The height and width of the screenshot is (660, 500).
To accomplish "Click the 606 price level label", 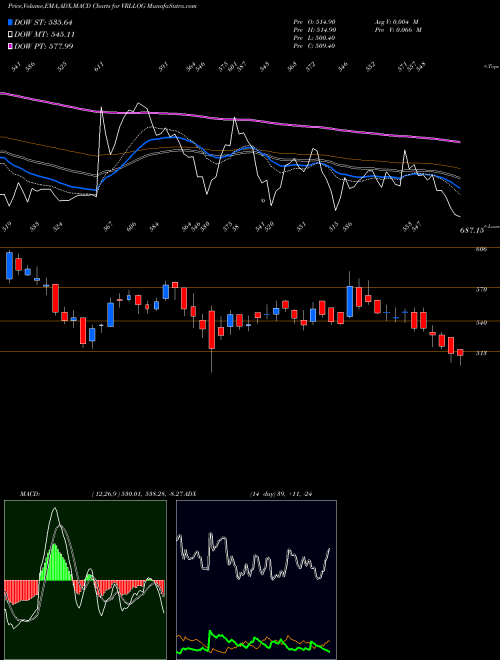I will pos(481,249).
